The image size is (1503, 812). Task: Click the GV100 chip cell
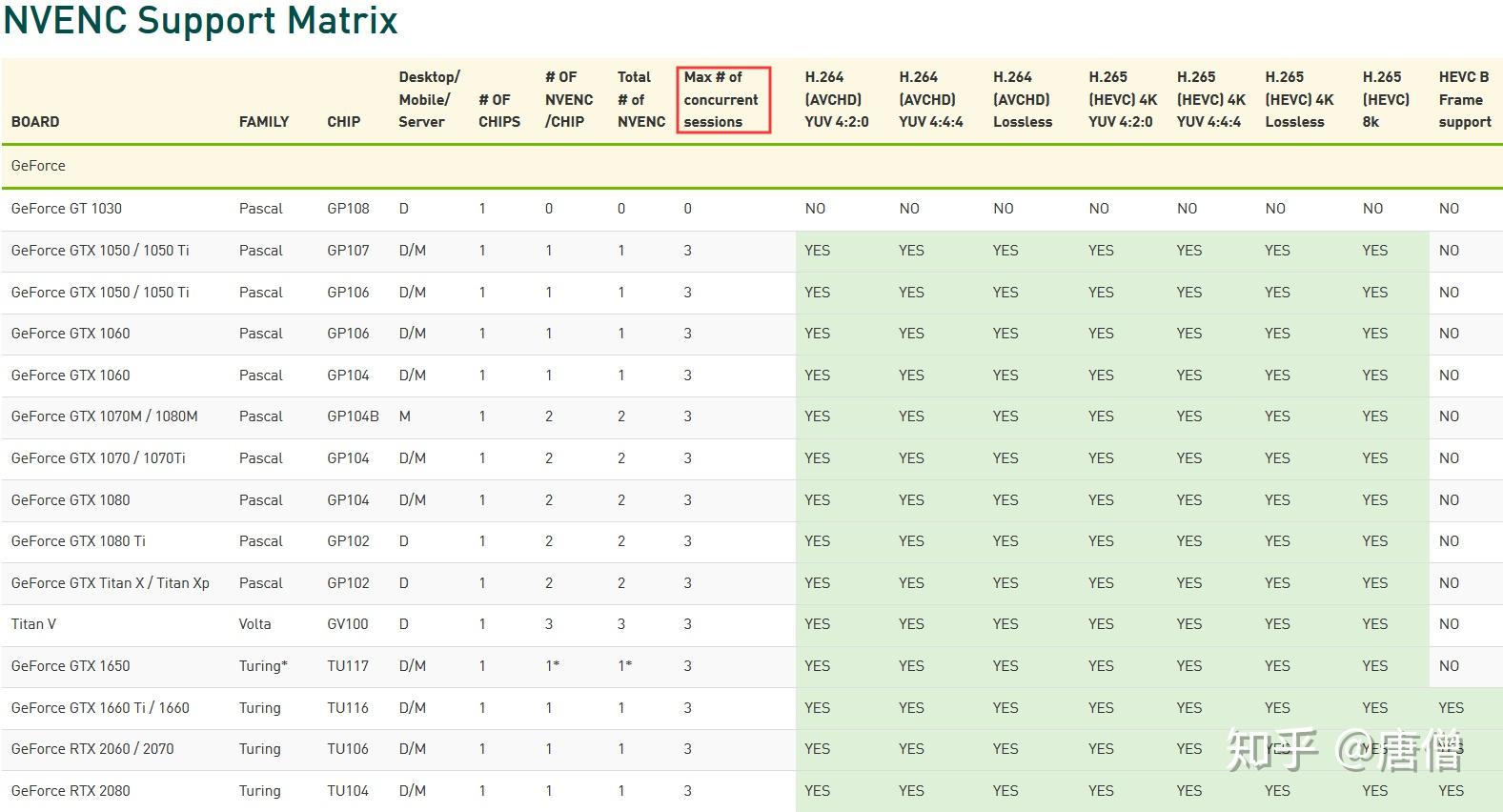point(348,624)
